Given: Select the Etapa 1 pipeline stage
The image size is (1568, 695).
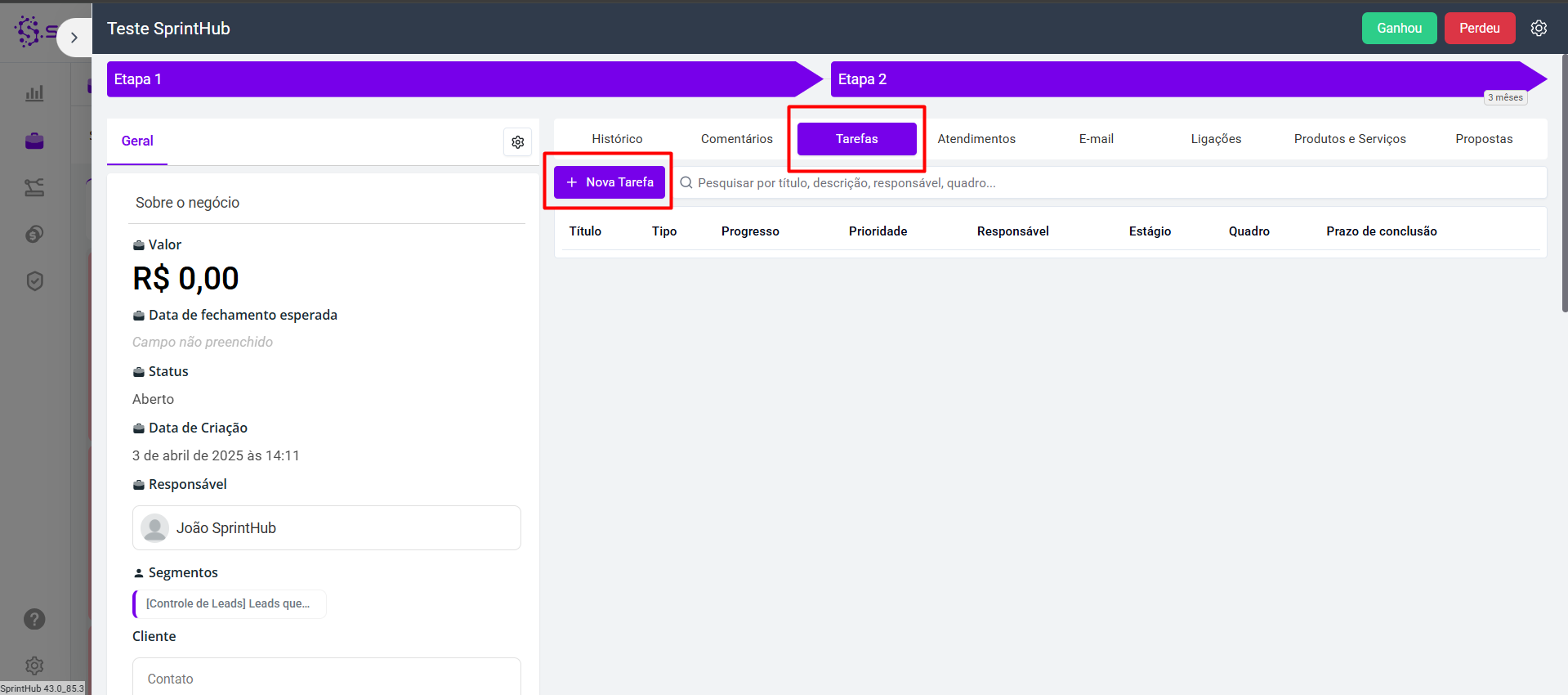Looking at the screenshot, I should click(458, 79).
